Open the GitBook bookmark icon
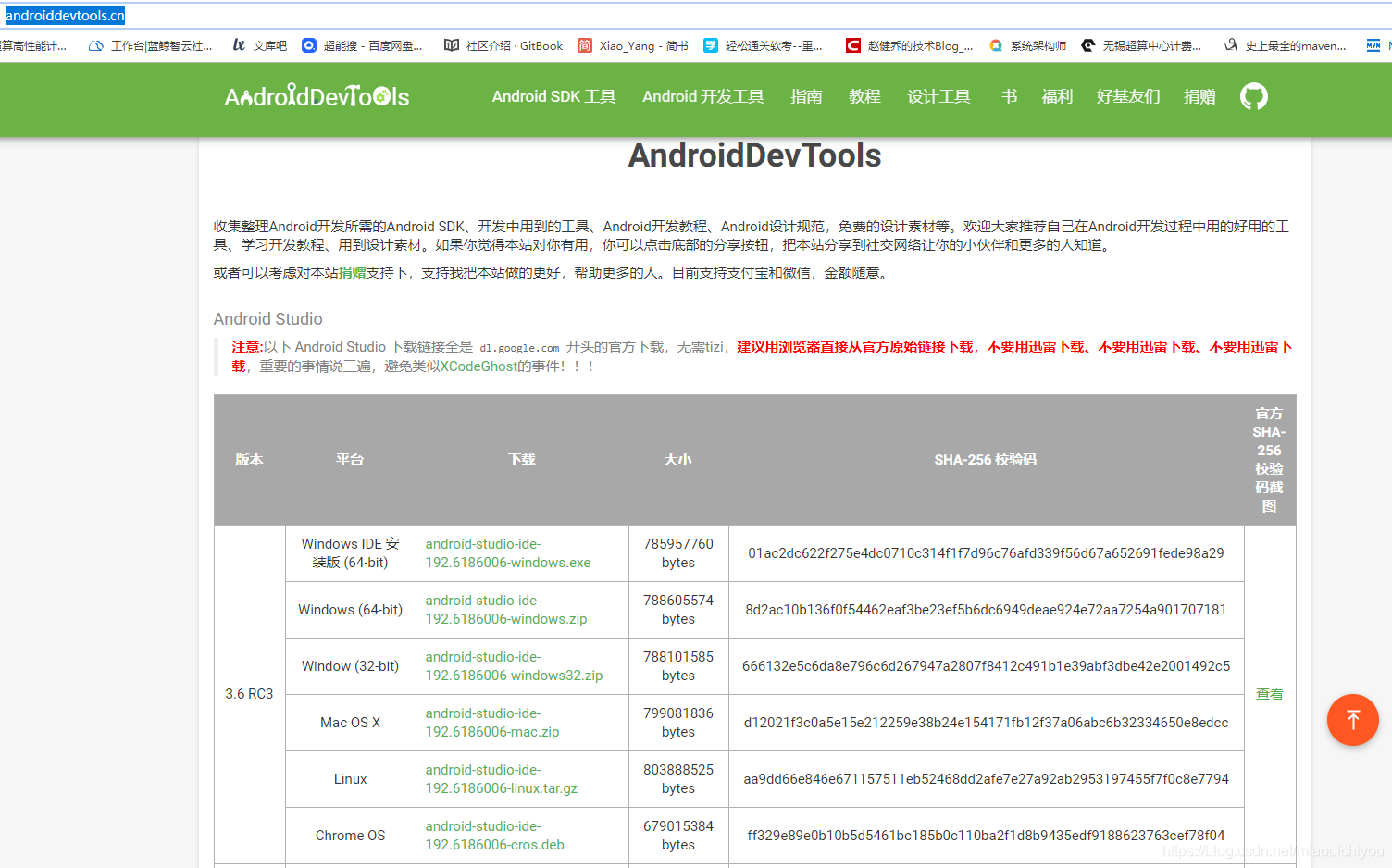Viewport: 1392px width, 868px height. pos(451,45)
